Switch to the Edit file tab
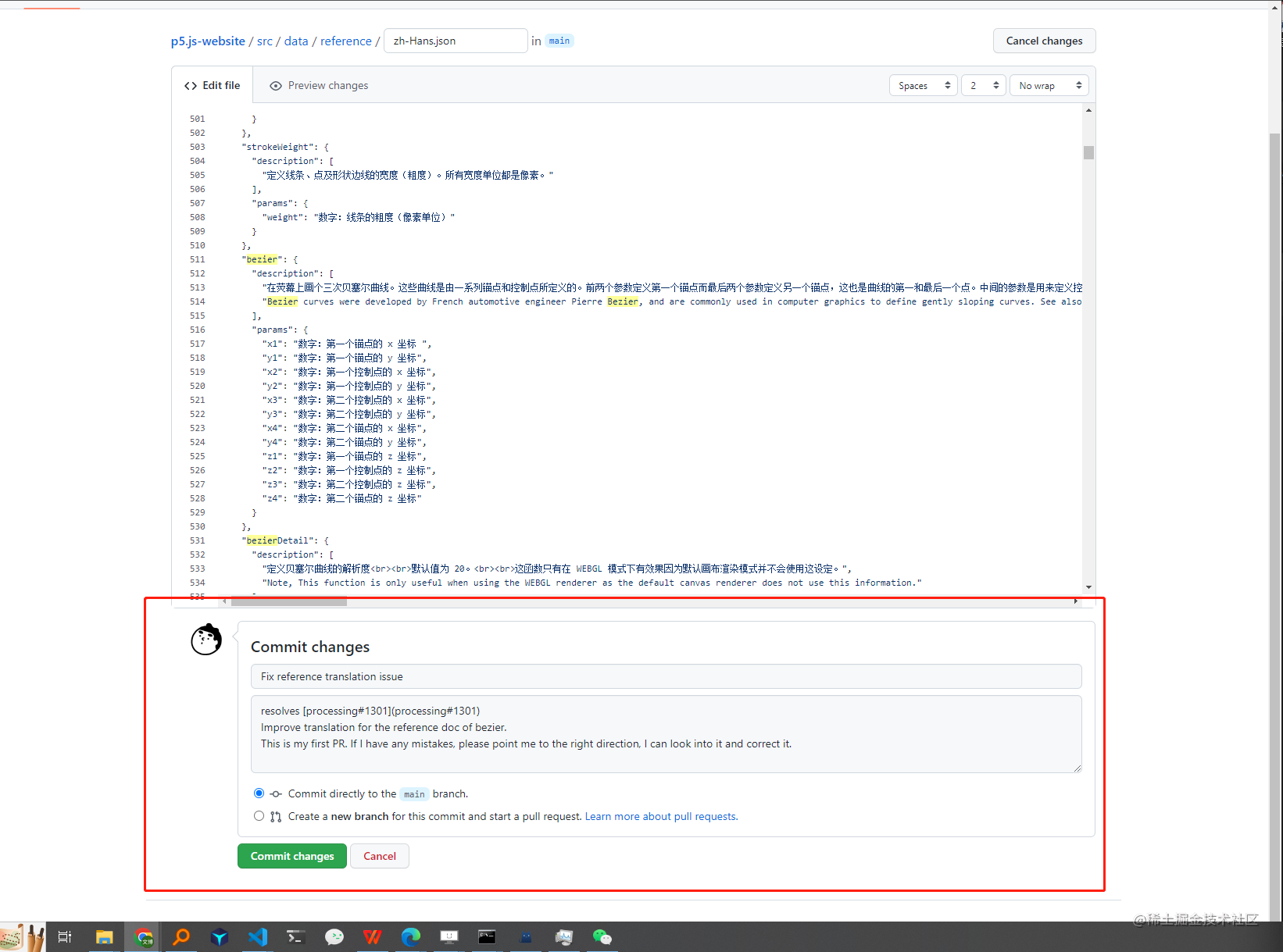The width and height of the screenshot is (1283, 952). [x=213, y=85]
